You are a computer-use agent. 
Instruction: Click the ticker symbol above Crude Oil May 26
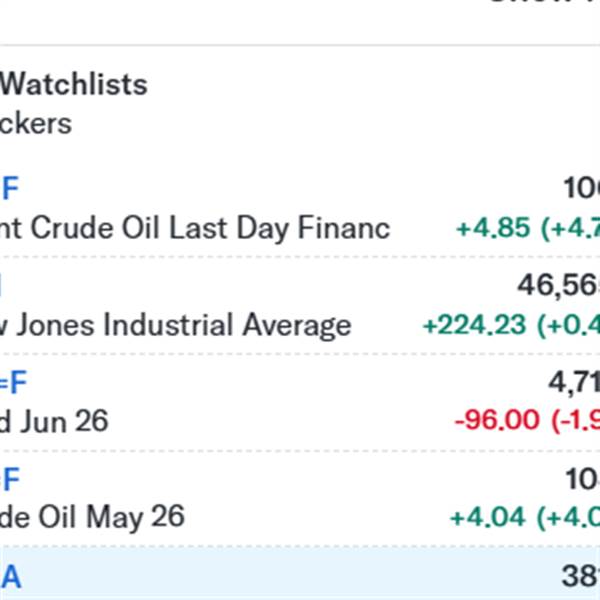coord(9,479)
